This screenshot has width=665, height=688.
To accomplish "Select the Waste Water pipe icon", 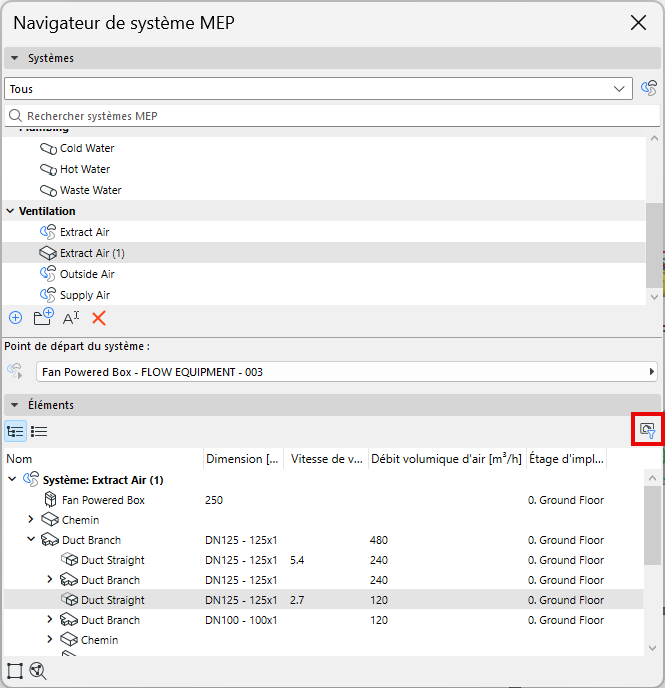I will point(48,190).
